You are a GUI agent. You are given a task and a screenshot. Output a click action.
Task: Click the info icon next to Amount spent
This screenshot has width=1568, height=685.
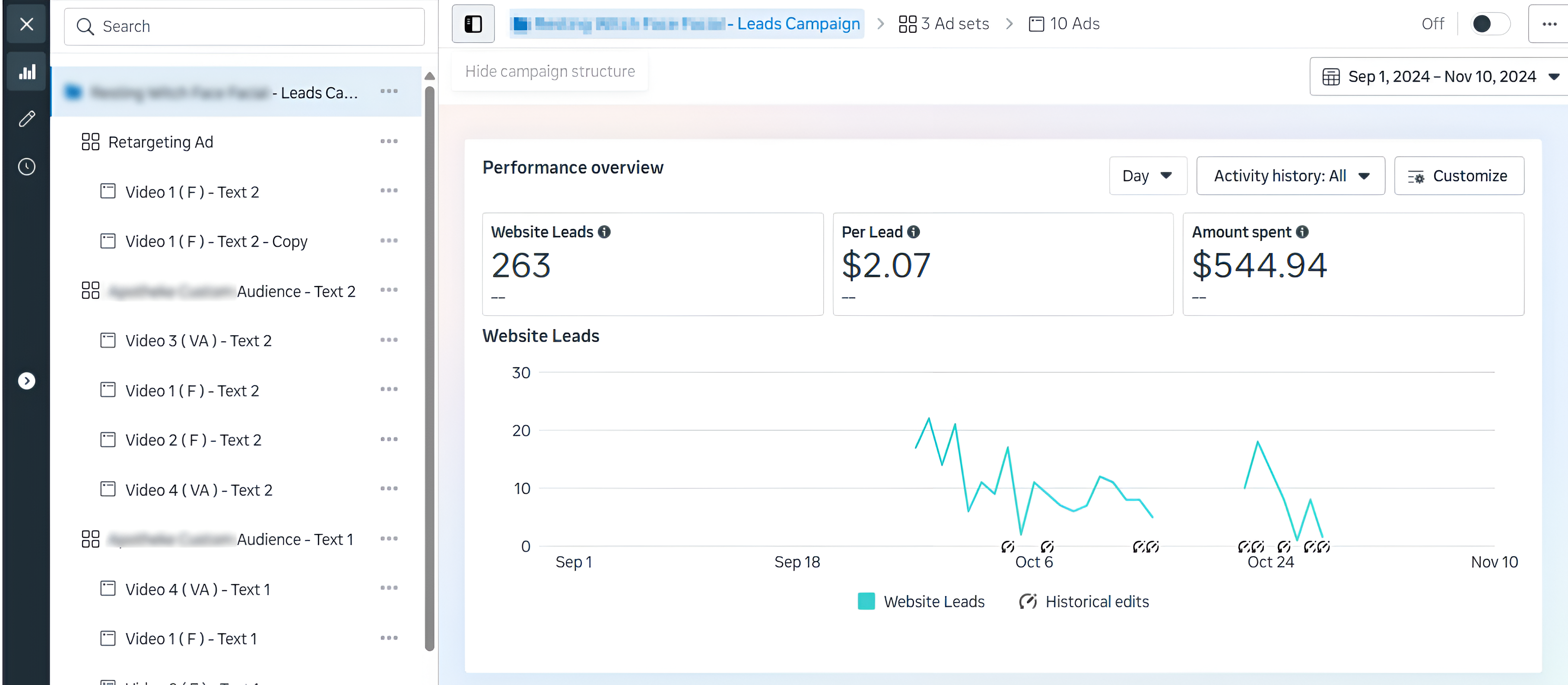click(1302, 232)
